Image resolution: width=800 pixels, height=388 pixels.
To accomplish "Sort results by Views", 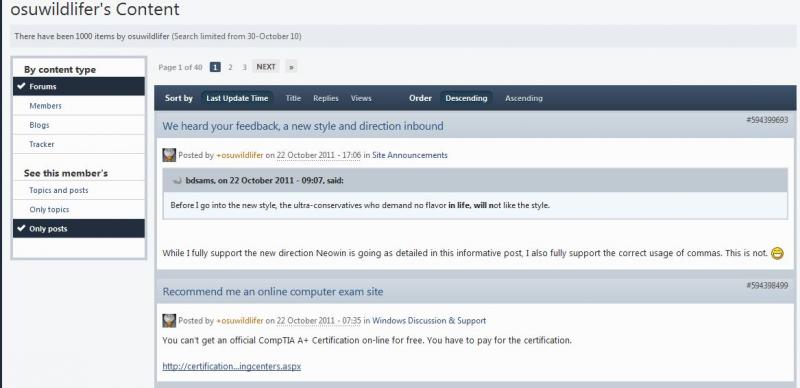I will pyautogui.click(x=361, y=99).
